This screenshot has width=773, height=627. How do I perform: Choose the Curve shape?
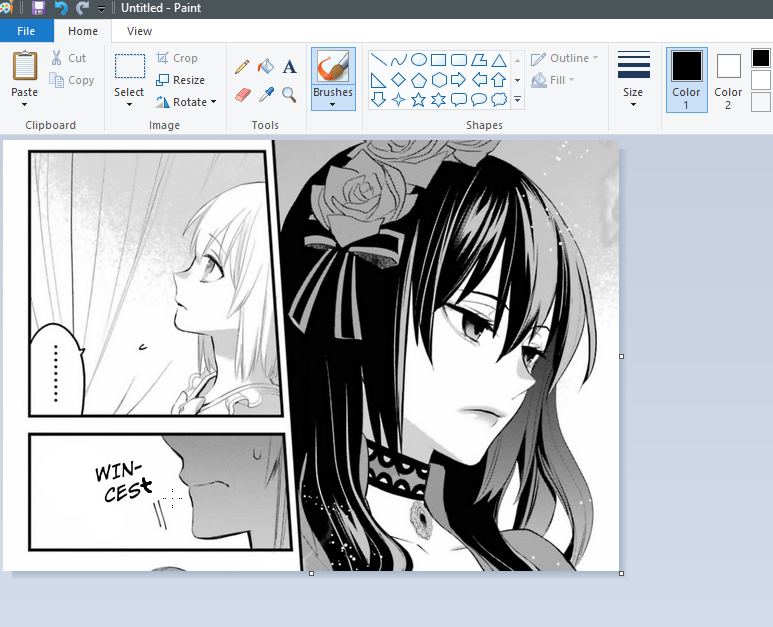398,60
